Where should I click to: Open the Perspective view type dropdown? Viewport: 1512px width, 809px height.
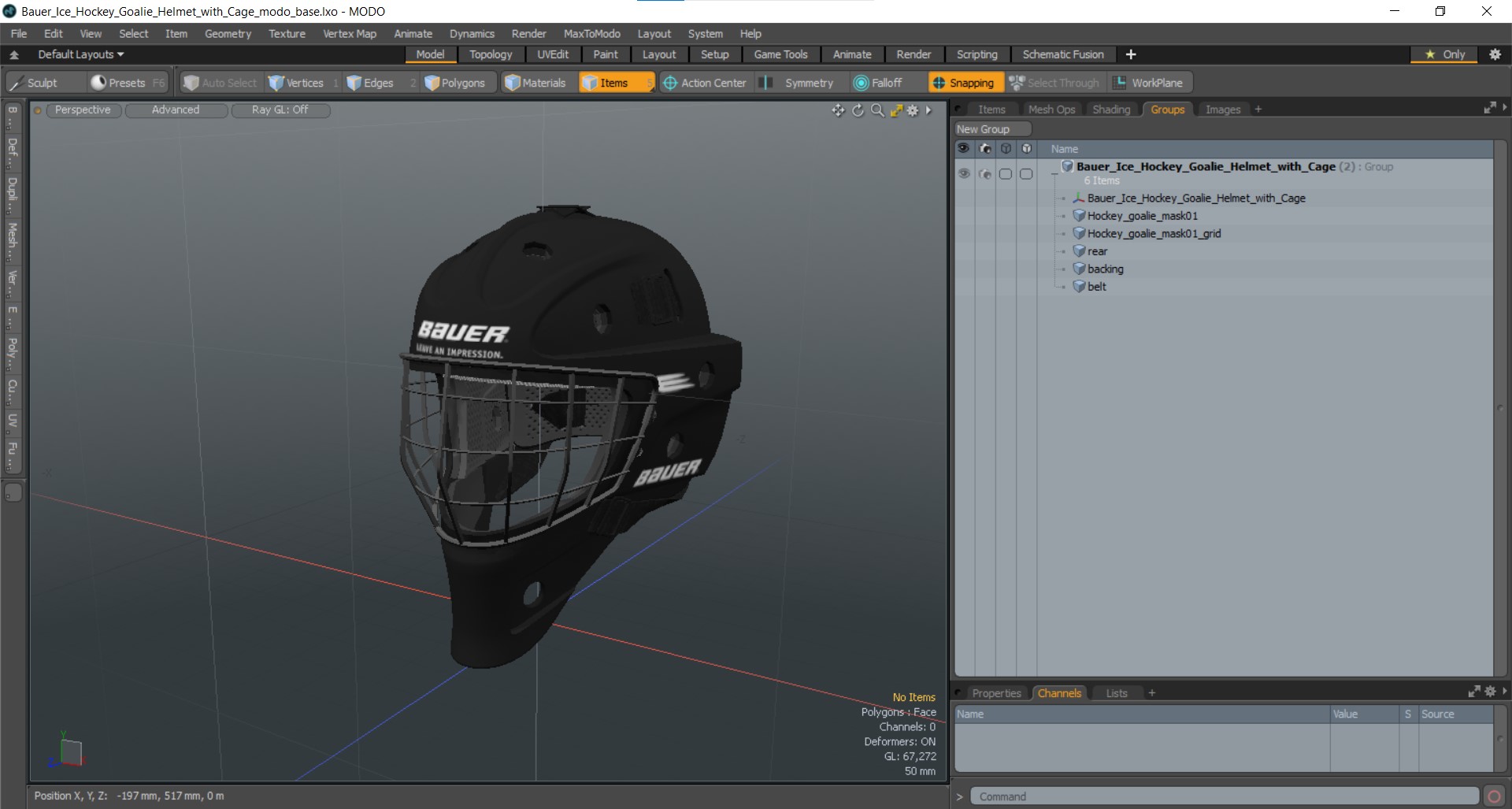click(x=83, y=109)
